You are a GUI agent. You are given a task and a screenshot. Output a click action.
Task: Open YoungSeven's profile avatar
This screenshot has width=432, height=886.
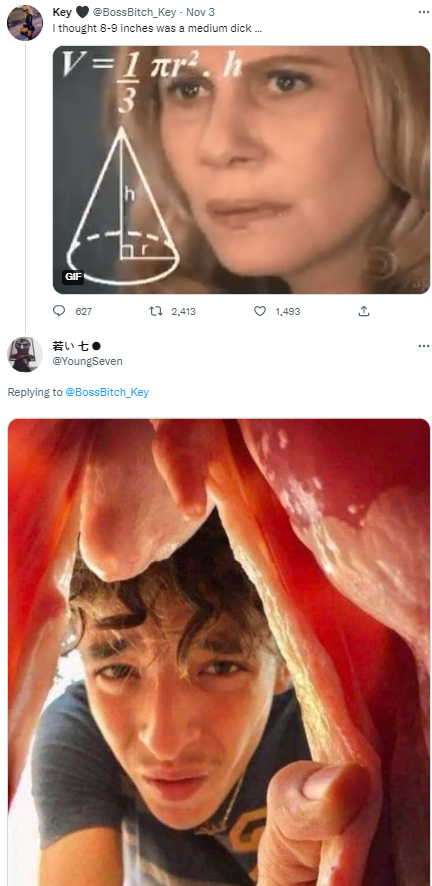[25, 354]
